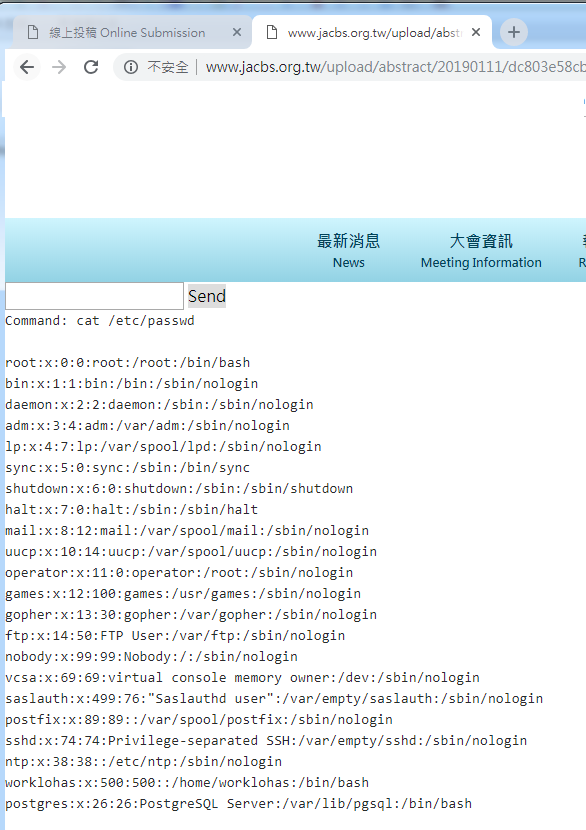Viewport: 586px width, 830px height.
Task: Open a new browser tab
Action: (x=513, y=32)
